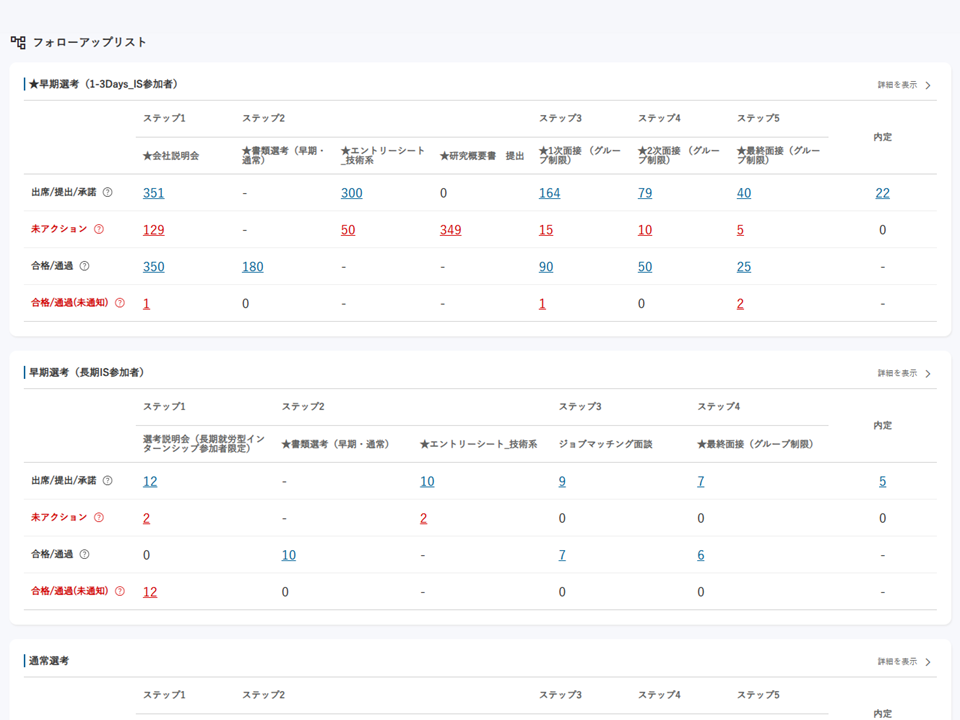Click the red 129 未アクション link under ★会社説明会
This screenshot has height=720, width=960.
point(153,230)
